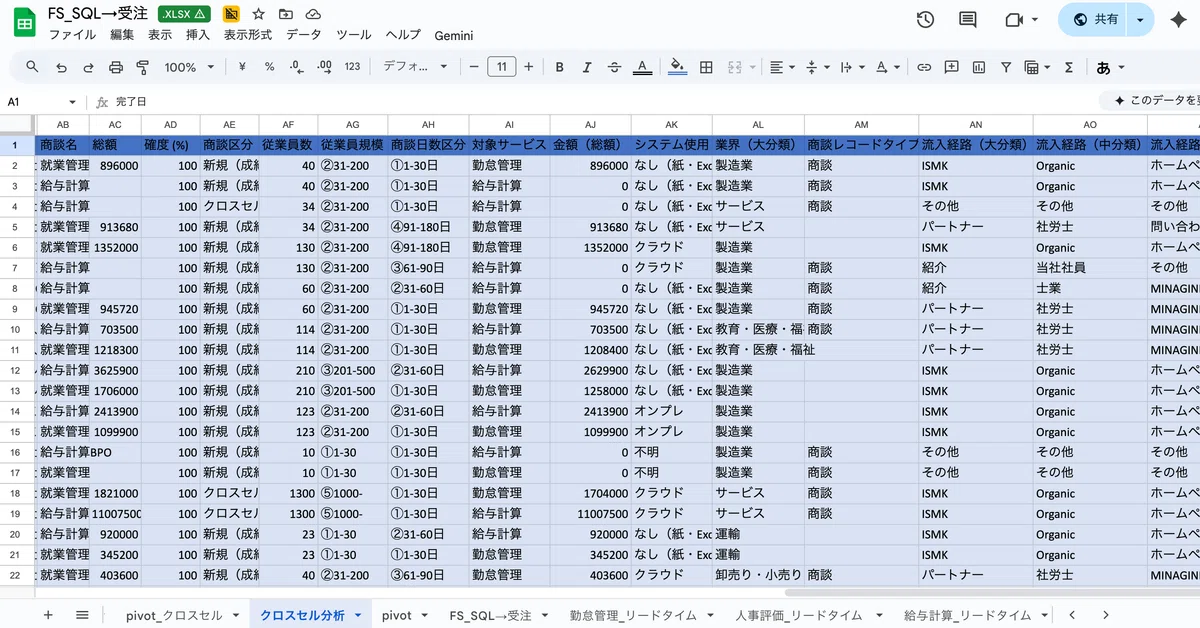This screenshot has height=628, width=1200.
Task: Edit the font size field showing 11
Action: [501, 67]
